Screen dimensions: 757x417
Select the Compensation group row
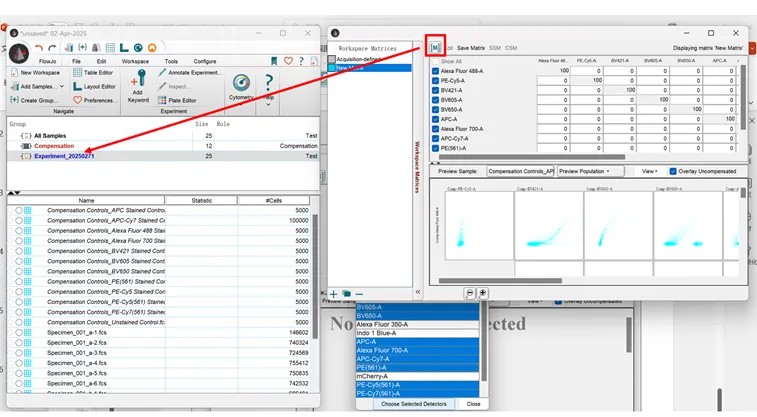point(54,146)
